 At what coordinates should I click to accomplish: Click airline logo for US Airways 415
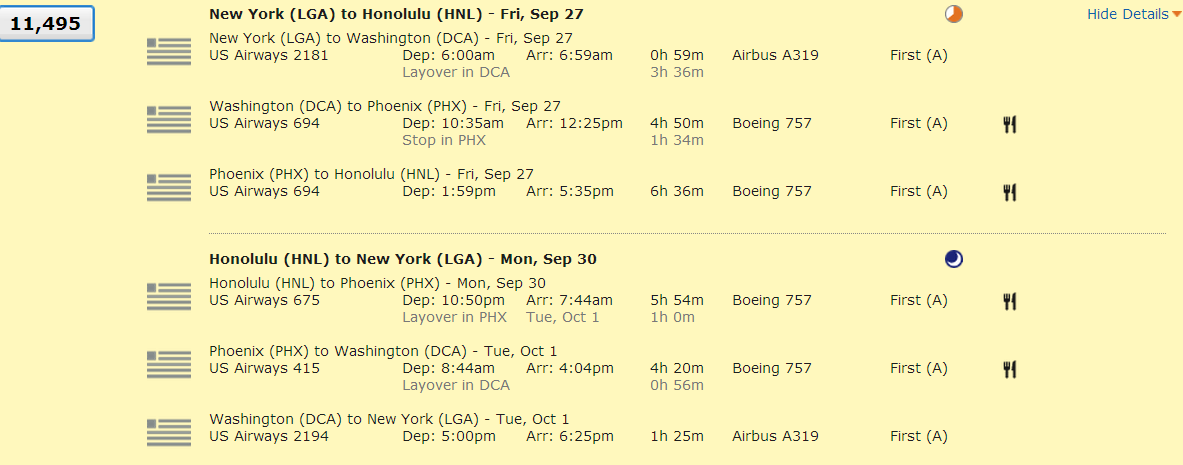(x=168, y=364)
